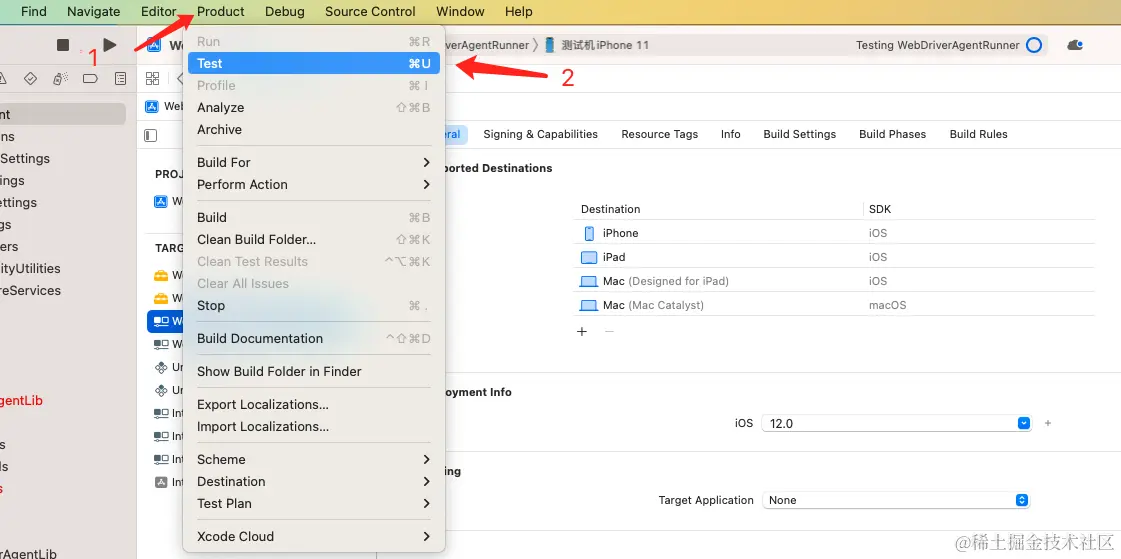
Task: Click the activity progress circle beside Testing WebDriverAgentRunner
Action: coord(1034,45)
